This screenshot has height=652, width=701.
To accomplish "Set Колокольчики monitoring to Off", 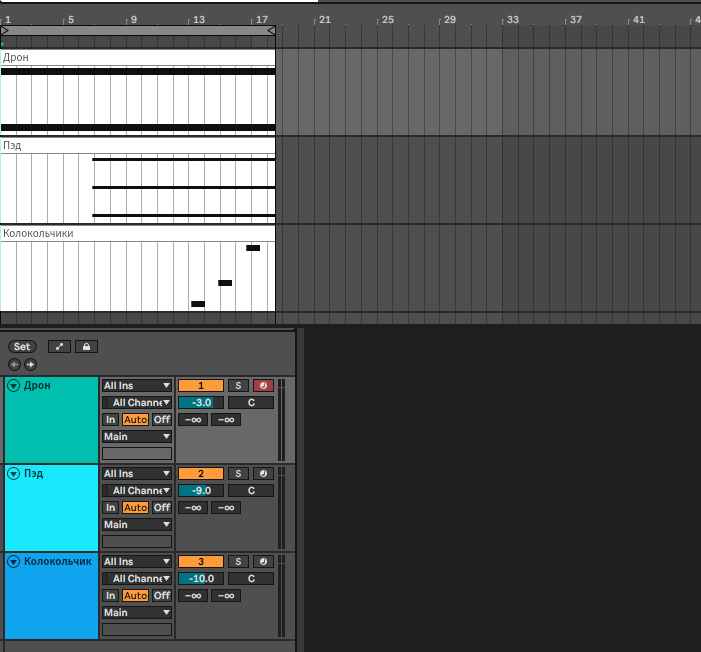I will tap(162, 596).
